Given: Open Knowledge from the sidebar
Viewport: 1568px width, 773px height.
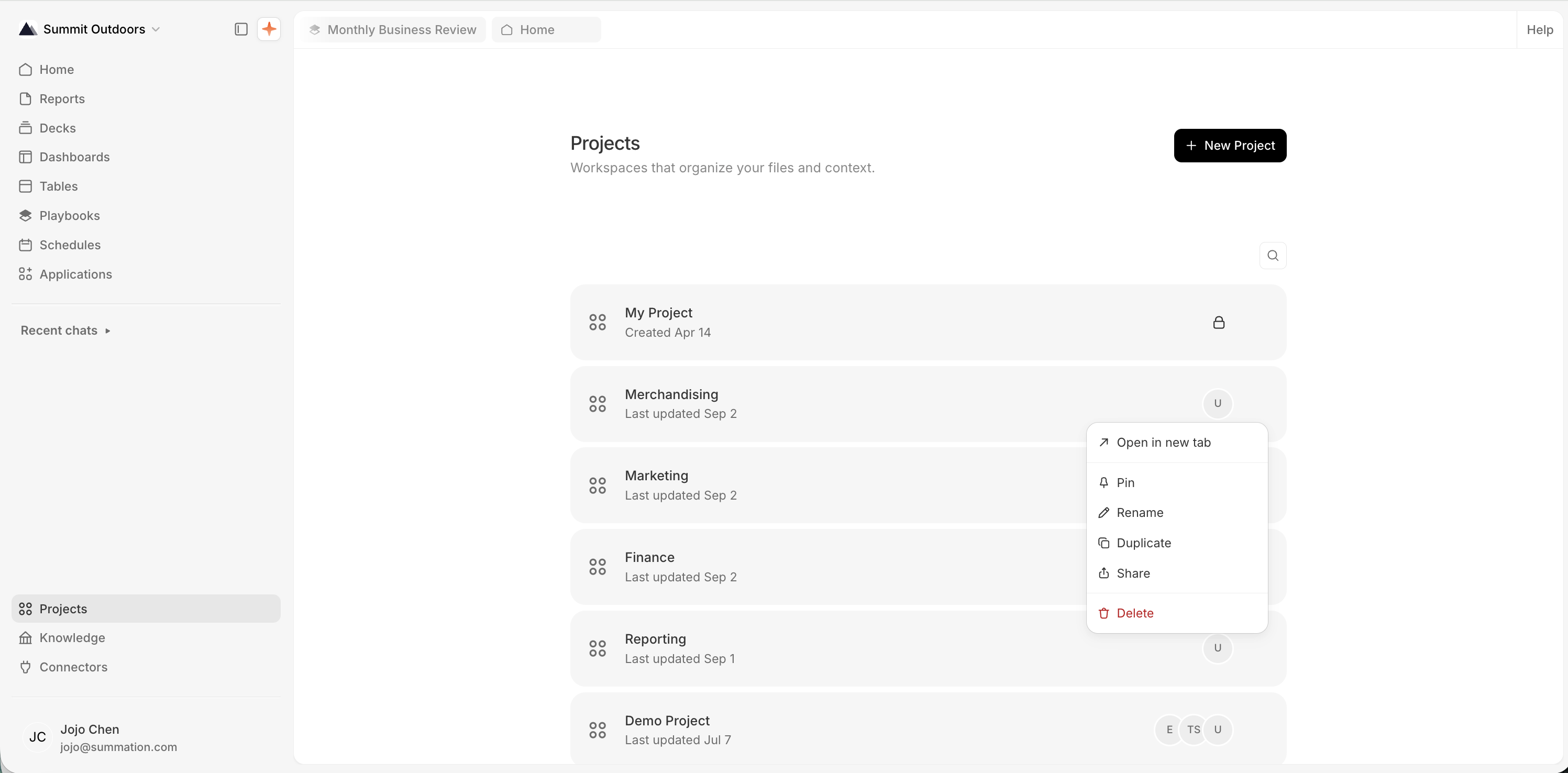Looking at the screenshot, I should point(146,637).
